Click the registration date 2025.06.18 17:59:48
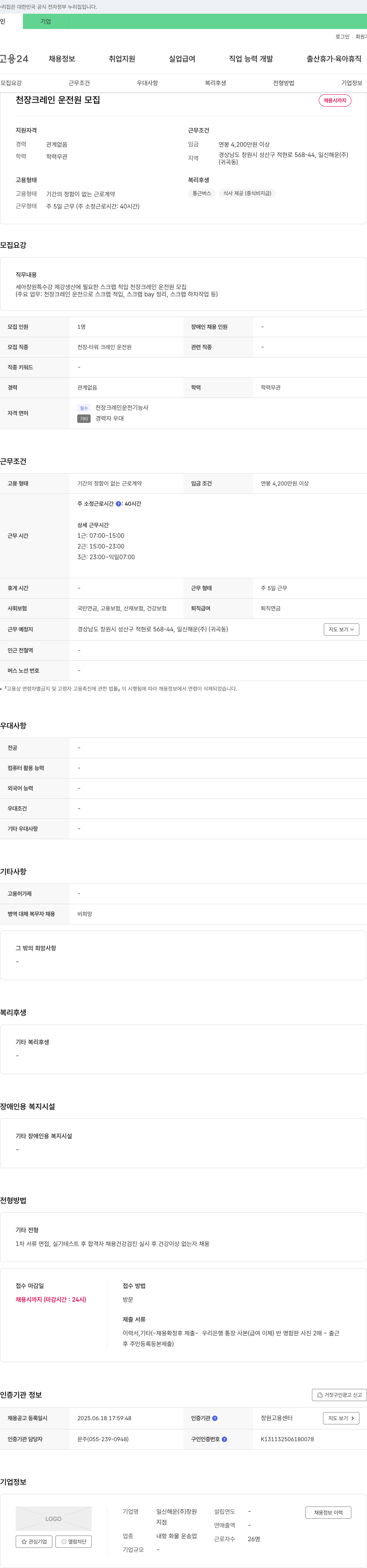 coord(104,1418)
